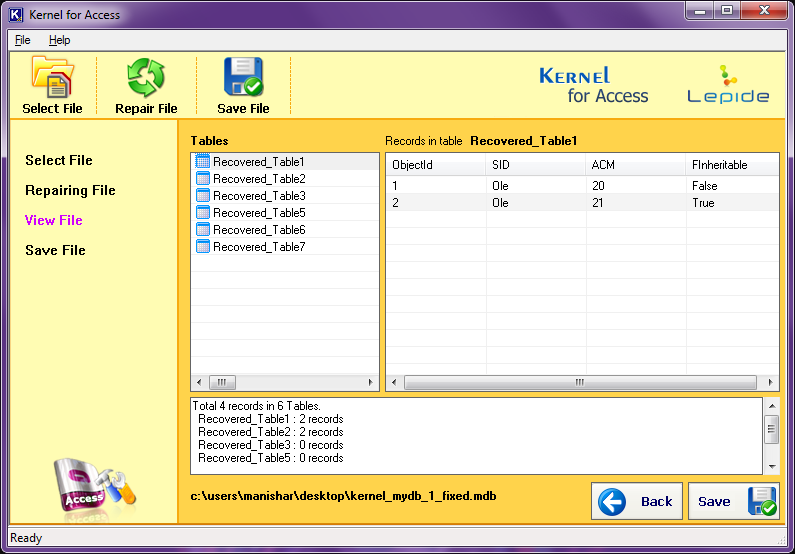Screen dimensions: 795x554
Task: Click the Recovered_Table6 table icon
Action: click(x=202, y=230)
